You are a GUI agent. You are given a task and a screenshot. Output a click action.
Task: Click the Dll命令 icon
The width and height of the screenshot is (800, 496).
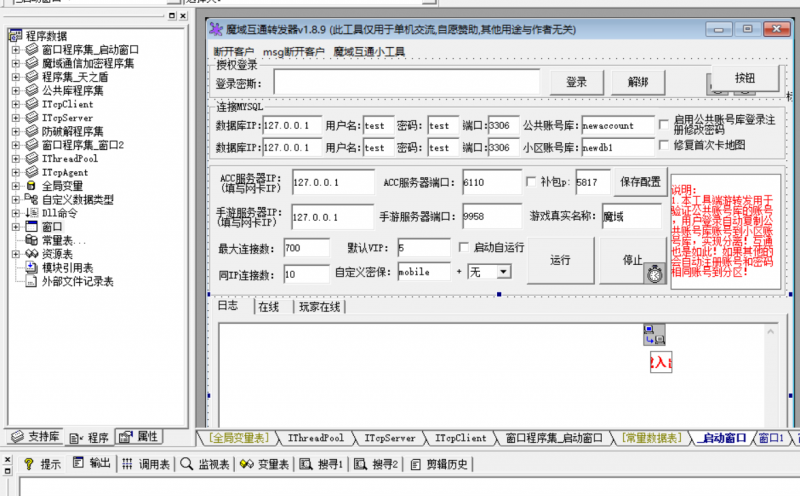click(32, 213)
